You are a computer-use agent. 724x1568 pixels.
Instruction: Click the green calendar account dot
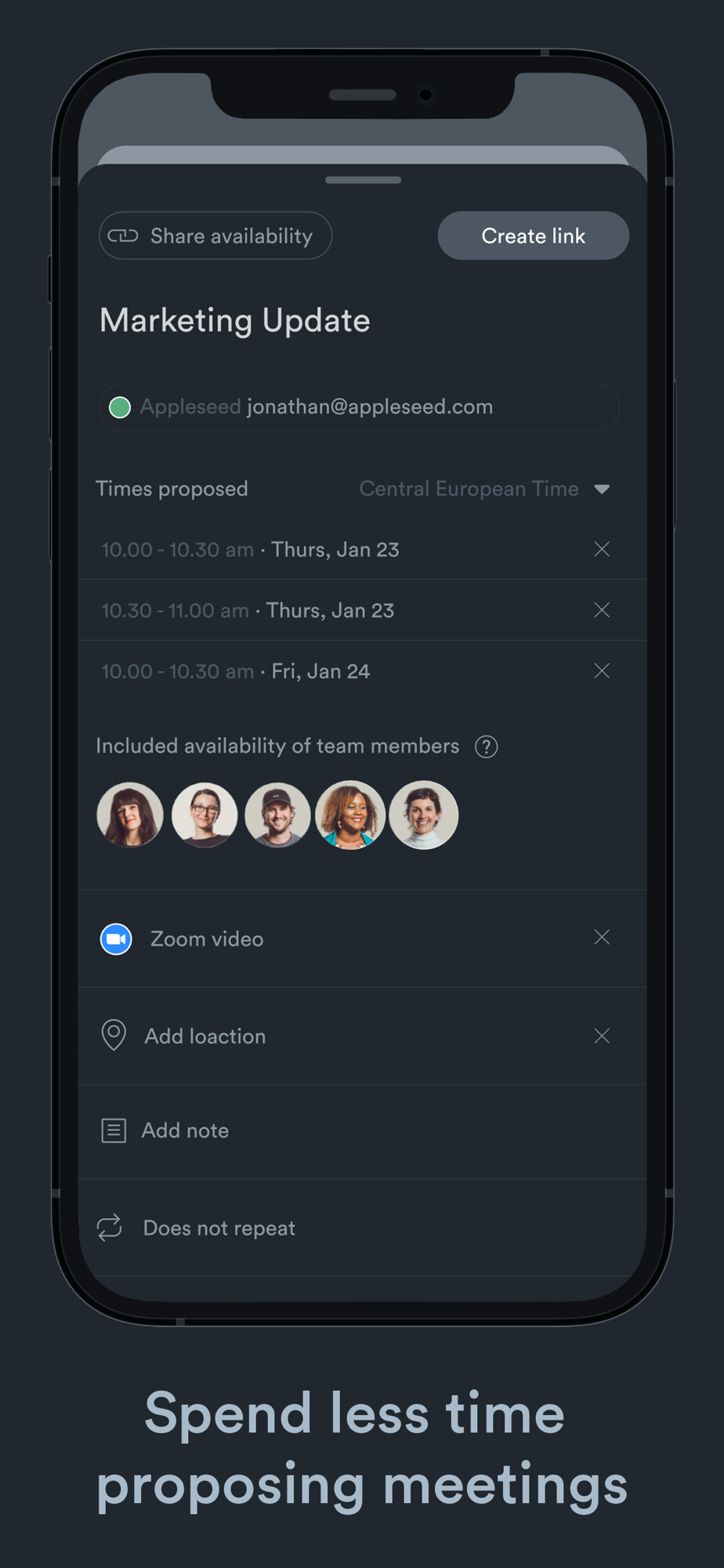120,408
